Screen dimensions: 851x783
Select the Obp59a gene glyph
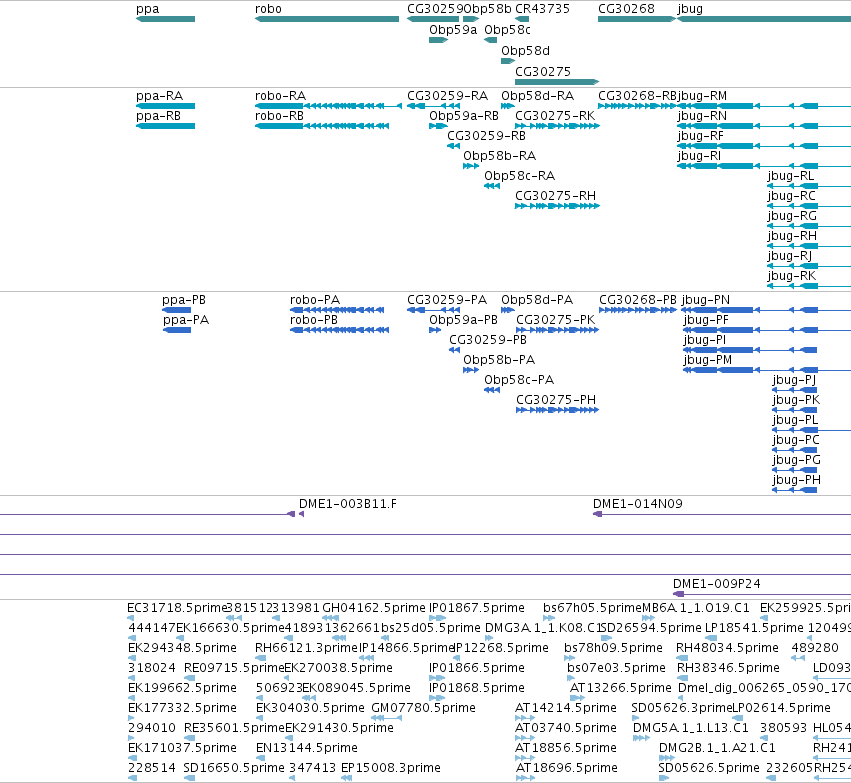(x=439, y=40)
